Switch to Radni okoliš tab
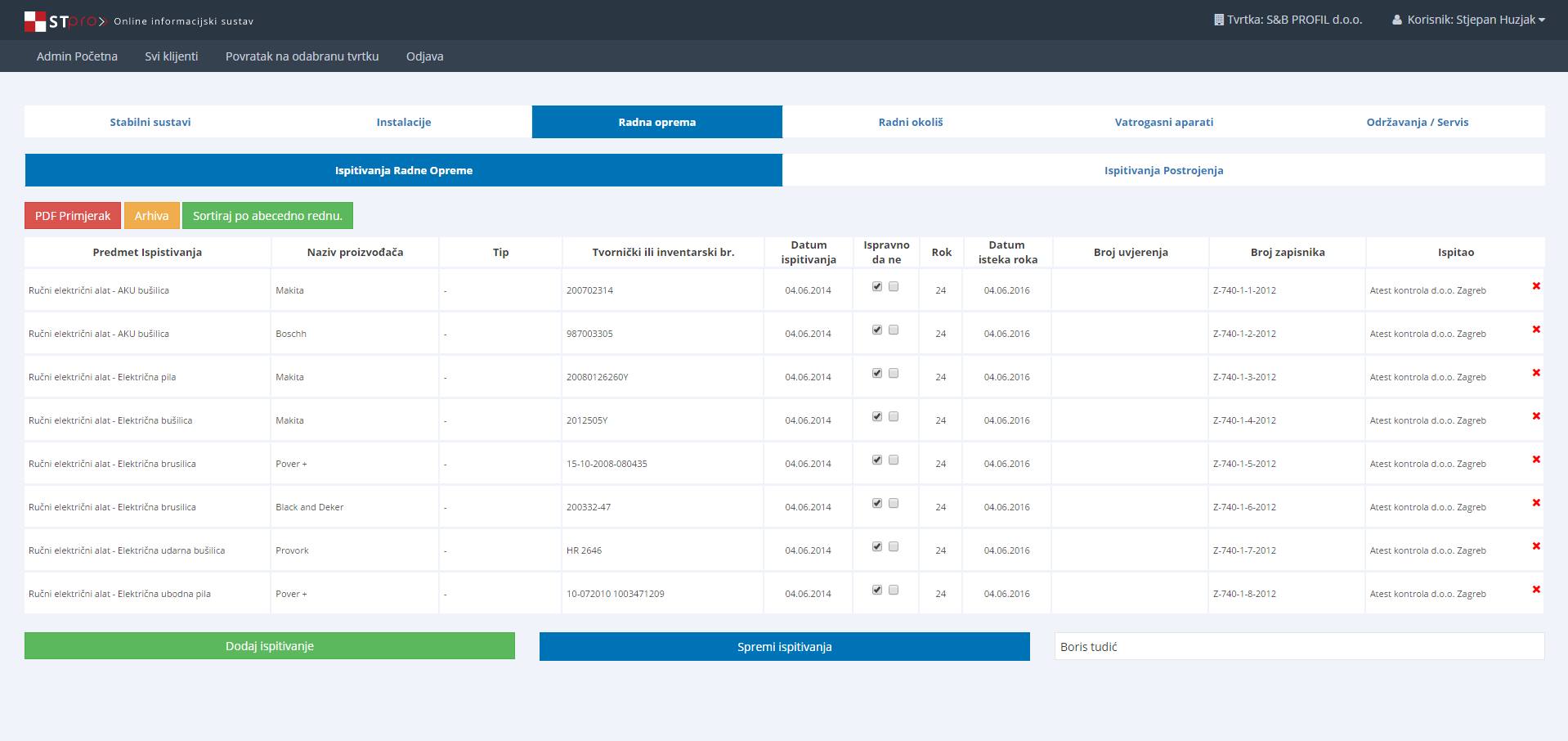1568x741 pixels. tap(911, 122)
